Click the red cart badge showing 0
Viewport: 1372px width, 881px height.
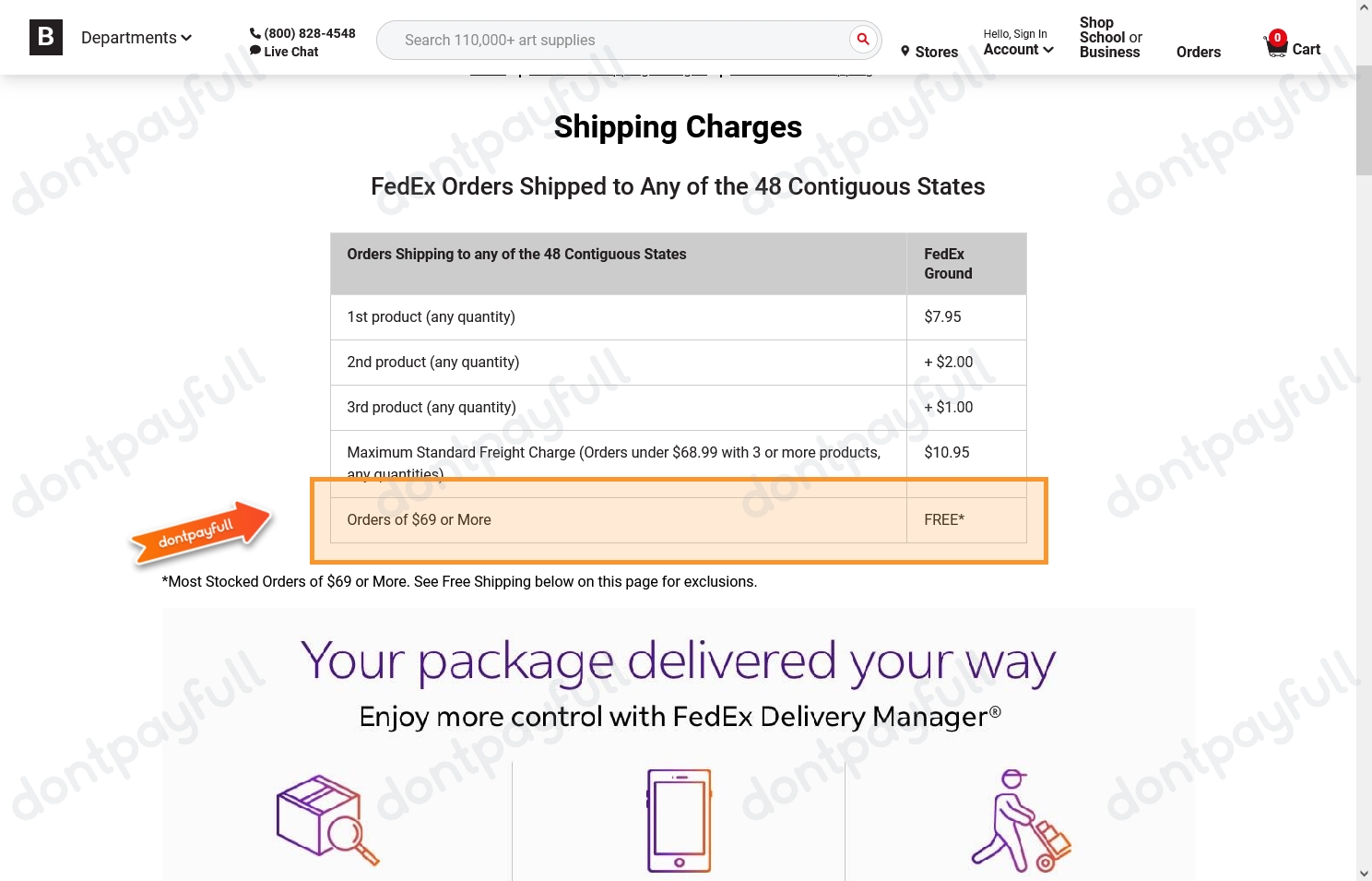coord(1277,40)
